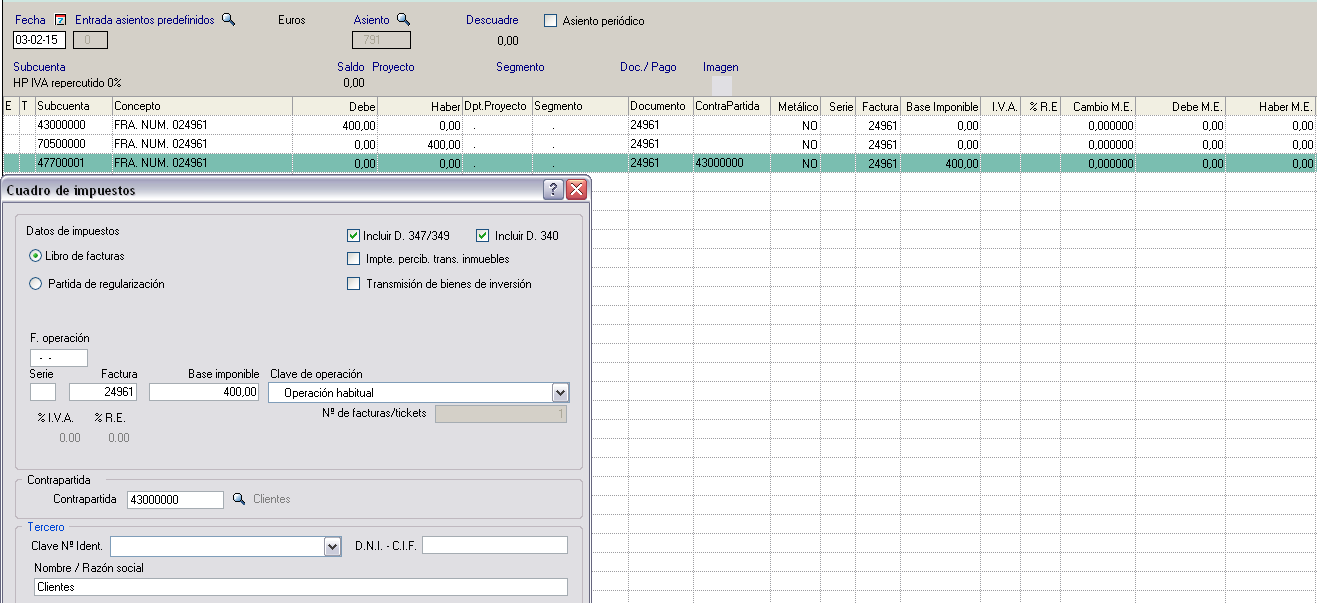1317x603 pixels.
Task: Click the Documento cell in row 70500000
Action: coord(661,145)
